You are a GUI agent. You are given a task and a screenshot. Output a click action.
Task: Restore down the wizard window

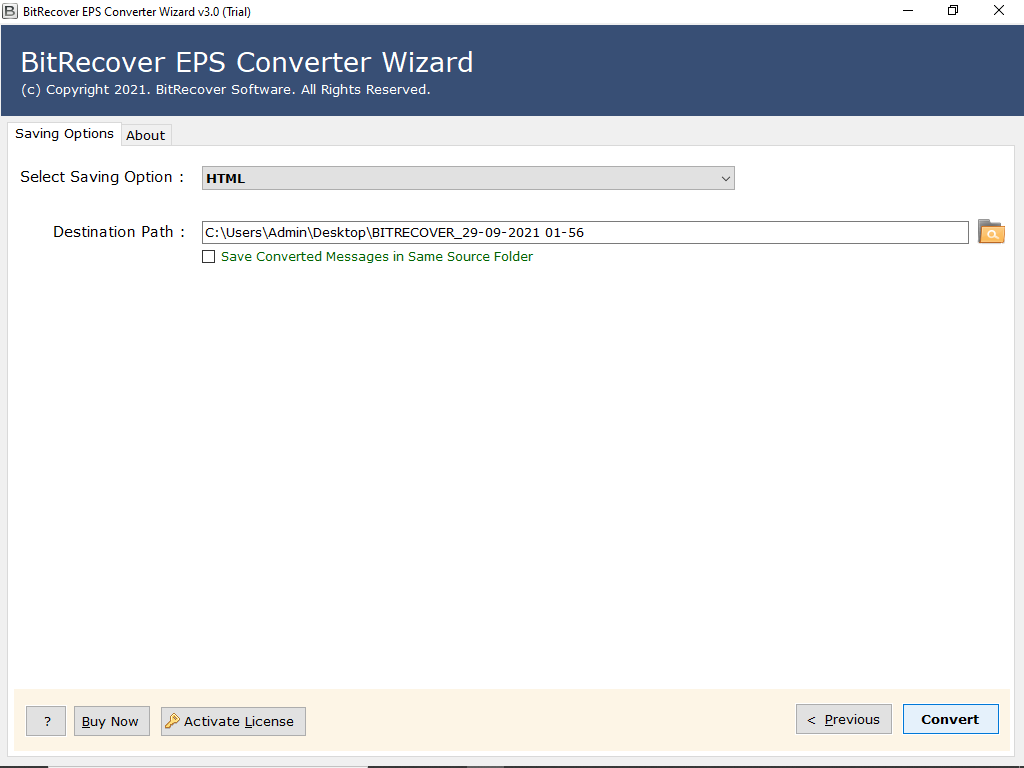coord(953,10)
